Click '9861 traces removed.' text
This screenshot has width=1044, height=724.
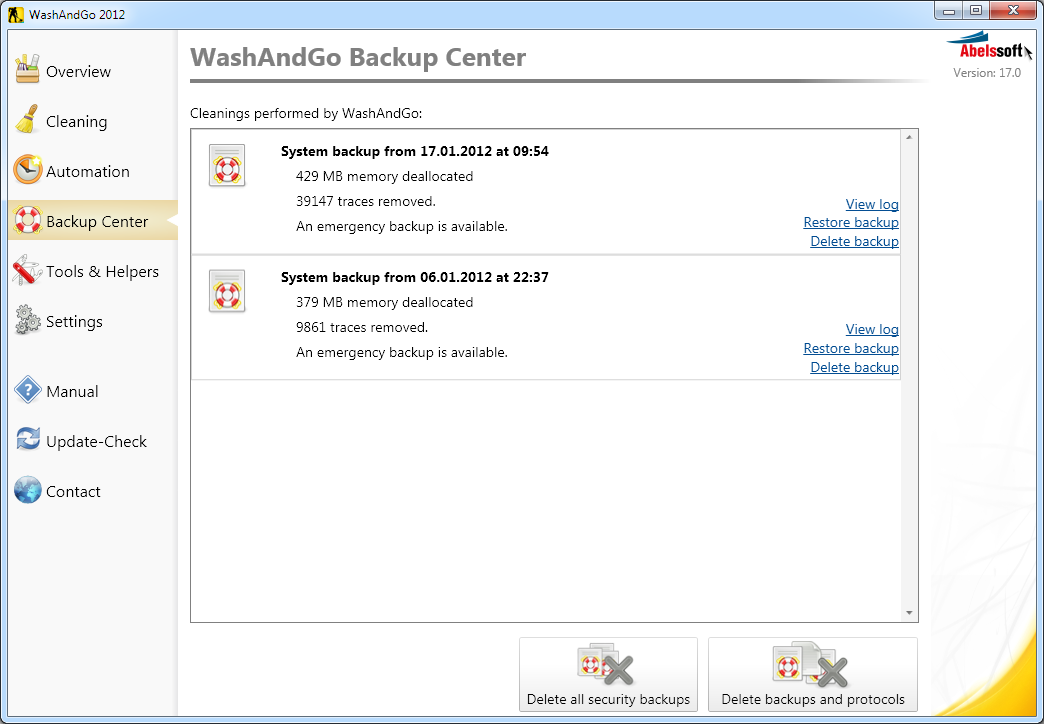(x=362, y=327)
